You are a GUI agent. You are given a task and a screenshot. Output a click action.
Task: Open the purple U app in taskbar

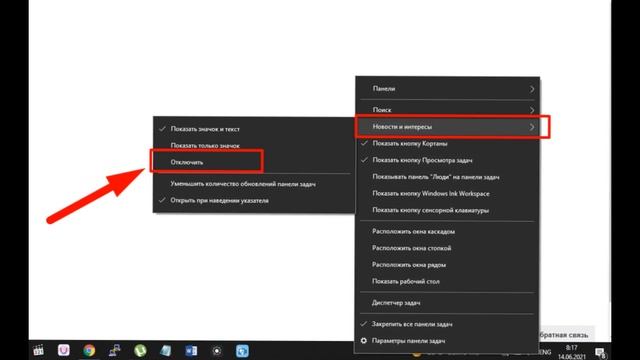point(64,350)
